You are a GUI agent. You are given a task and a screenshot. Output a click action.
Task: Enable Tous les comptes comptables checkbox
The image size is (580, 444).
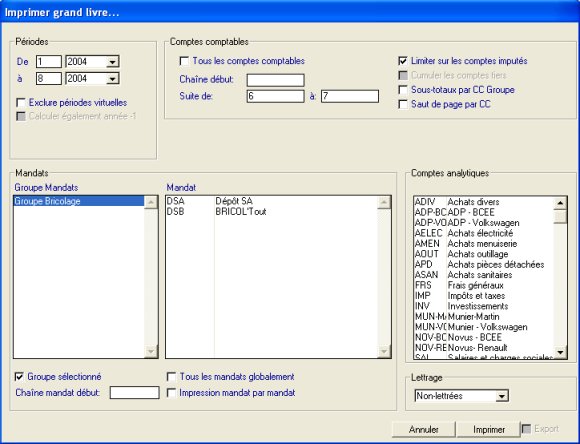pos(184,61)
